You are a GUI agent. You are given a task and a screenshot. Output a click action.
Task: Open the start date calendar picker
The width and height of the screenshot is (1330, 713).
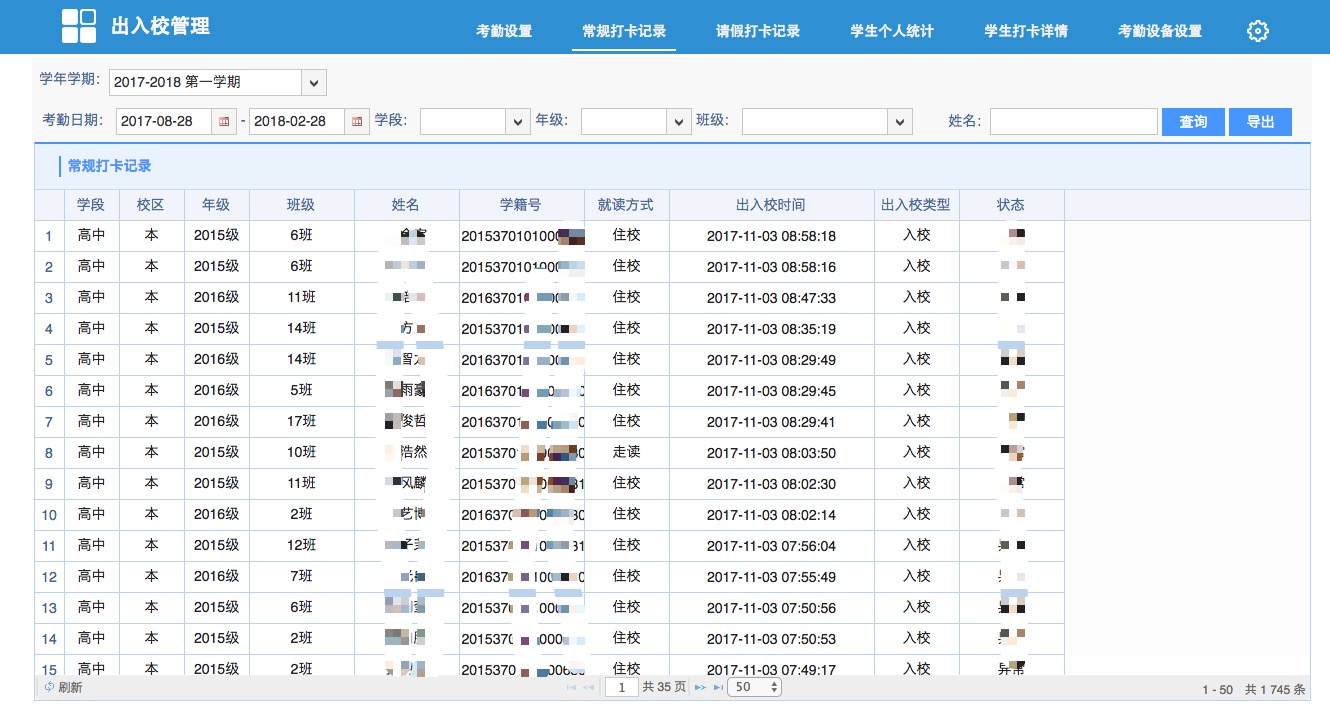coord(224,121)
